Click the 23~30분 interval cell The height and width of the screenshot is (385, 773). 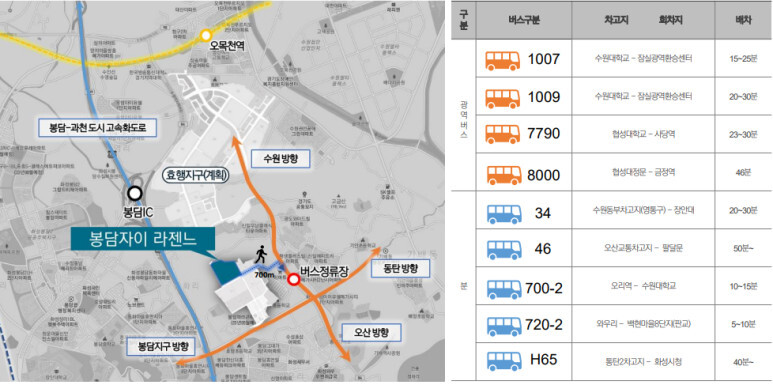pos(743,134)
